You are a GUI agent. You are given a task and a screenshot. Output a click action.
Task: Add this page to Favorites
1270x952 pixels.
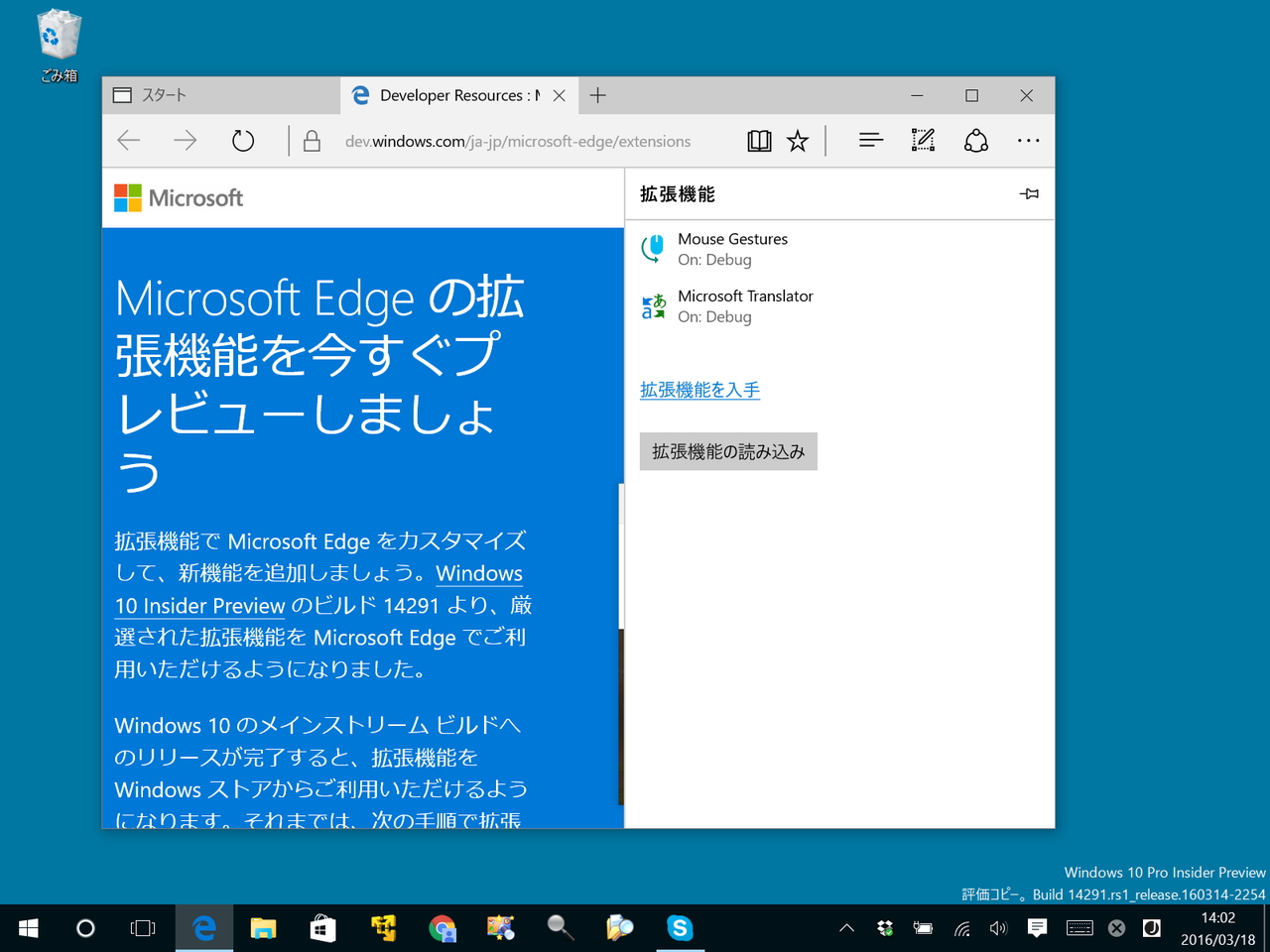[798, 140]
